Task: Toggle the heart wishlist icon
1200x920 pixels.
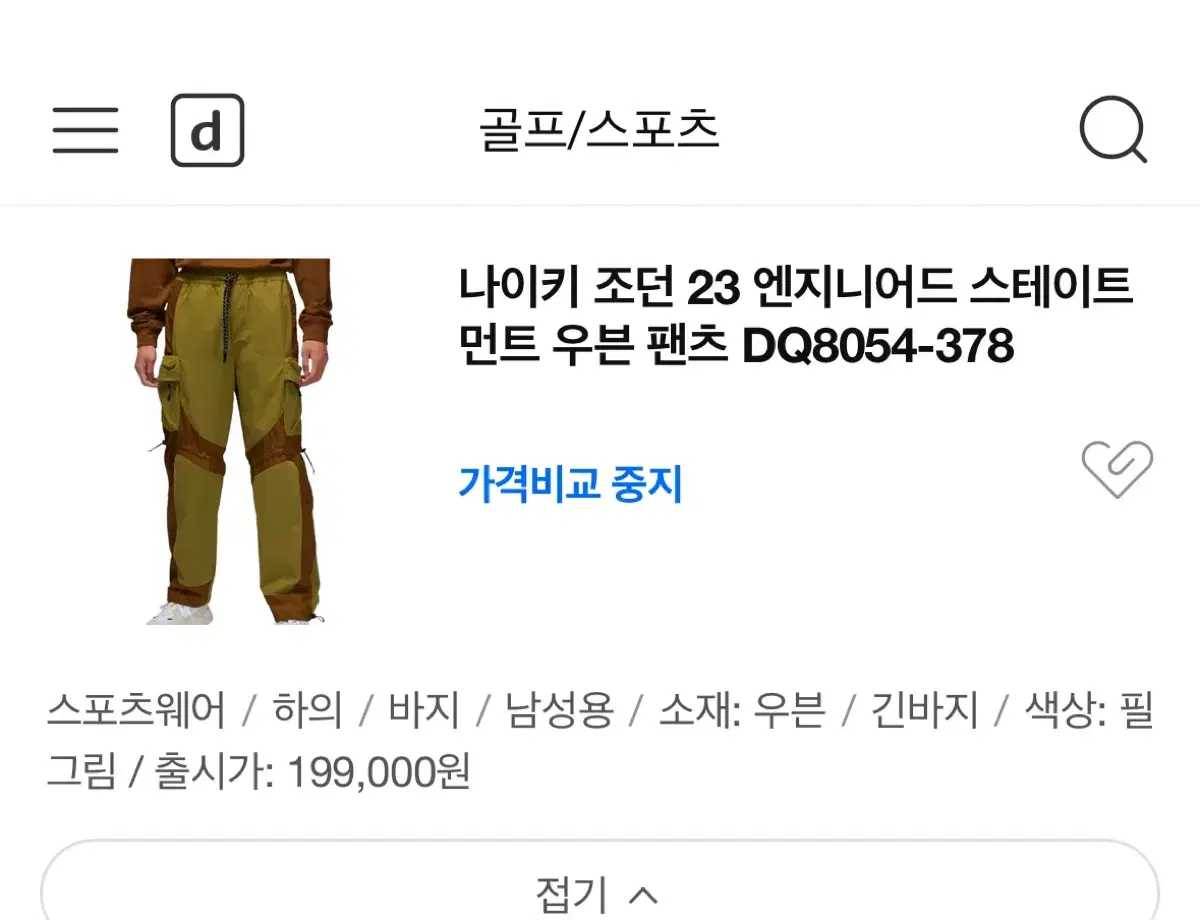Action: pos(1117,468)
